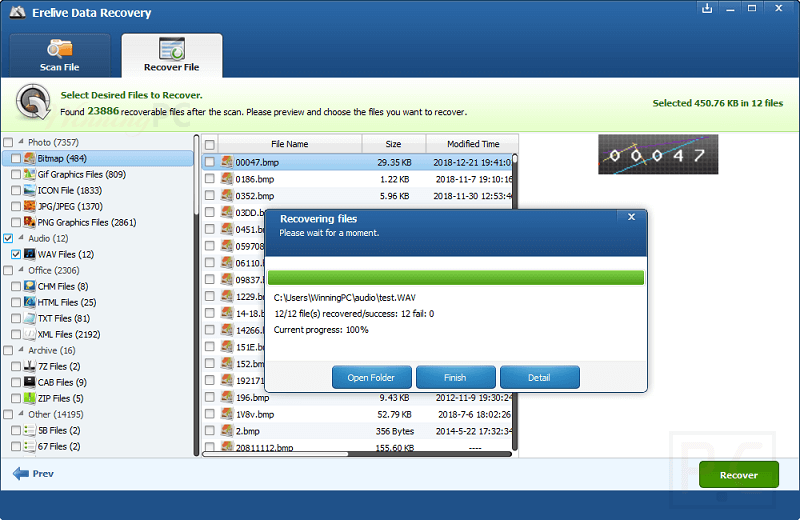Viewport: 800px width, 520px height.
Task: Click the Gif Graphics Files icon
Action: 30,174
